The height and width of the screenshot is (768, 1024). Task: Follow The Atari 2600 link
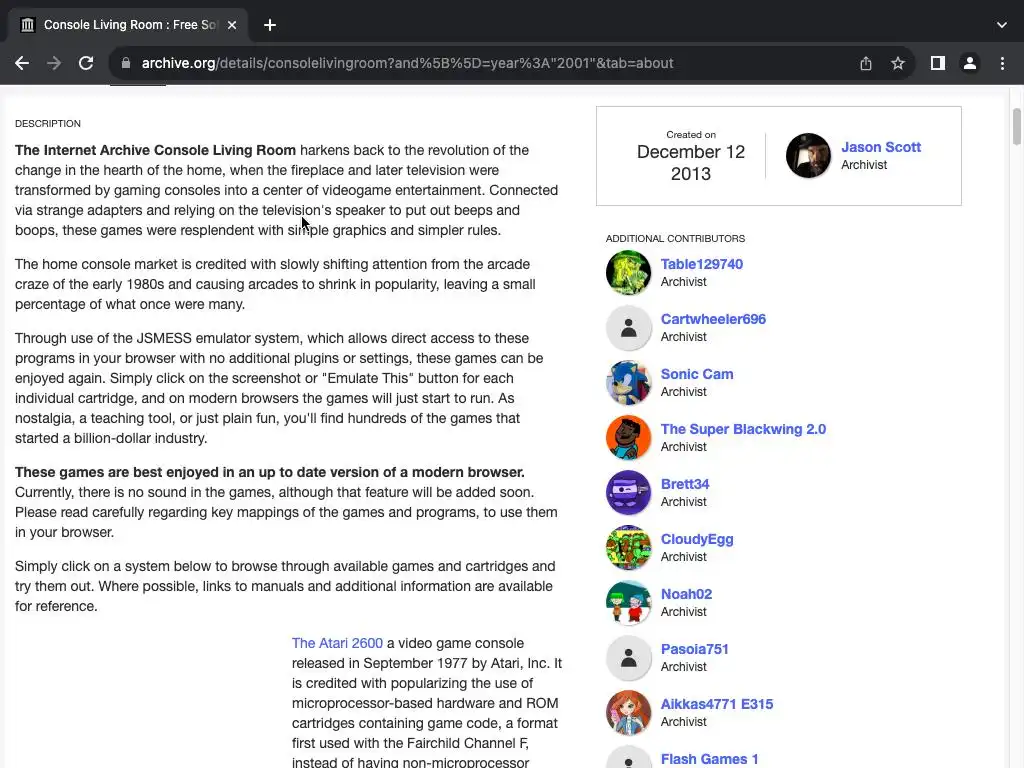coord(337,643)
